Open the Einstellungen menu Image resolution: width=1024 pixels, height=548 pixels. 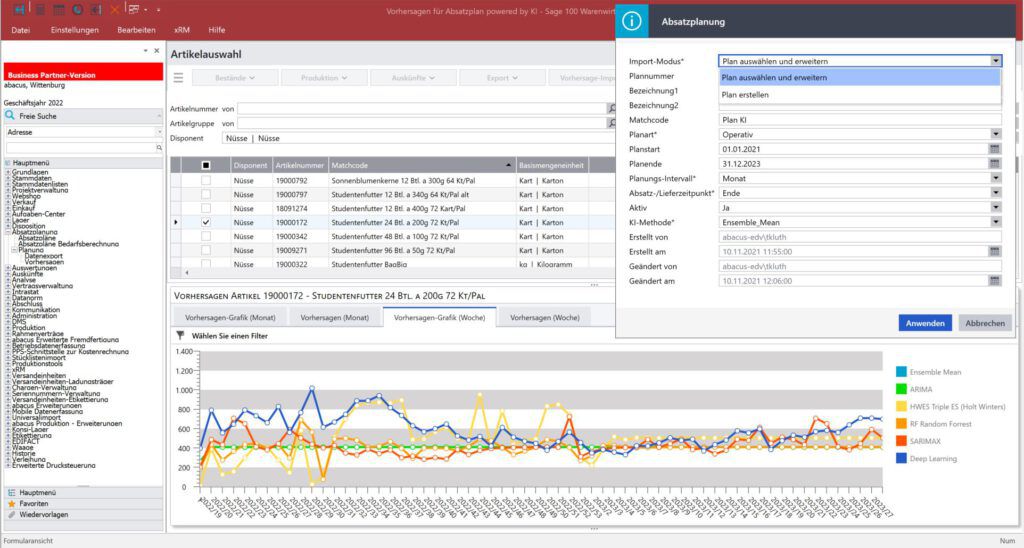tap(75, 30)
